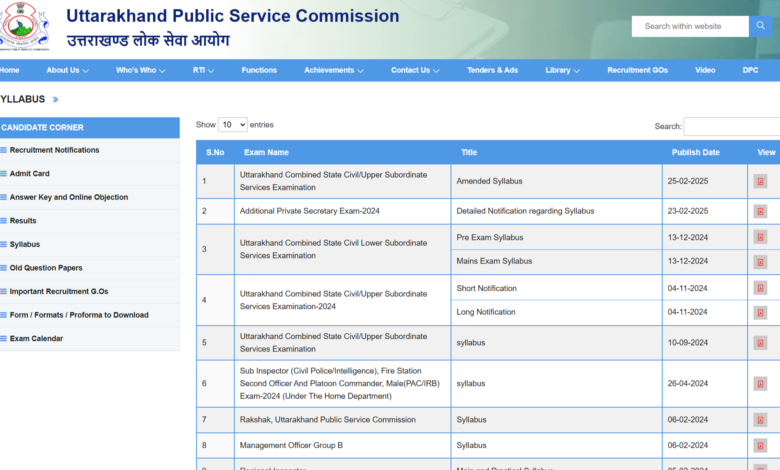This screenshot has width=780, height=470.
Task: Open PDF for Amended Syllabus row
Action: tap(760, 181)
